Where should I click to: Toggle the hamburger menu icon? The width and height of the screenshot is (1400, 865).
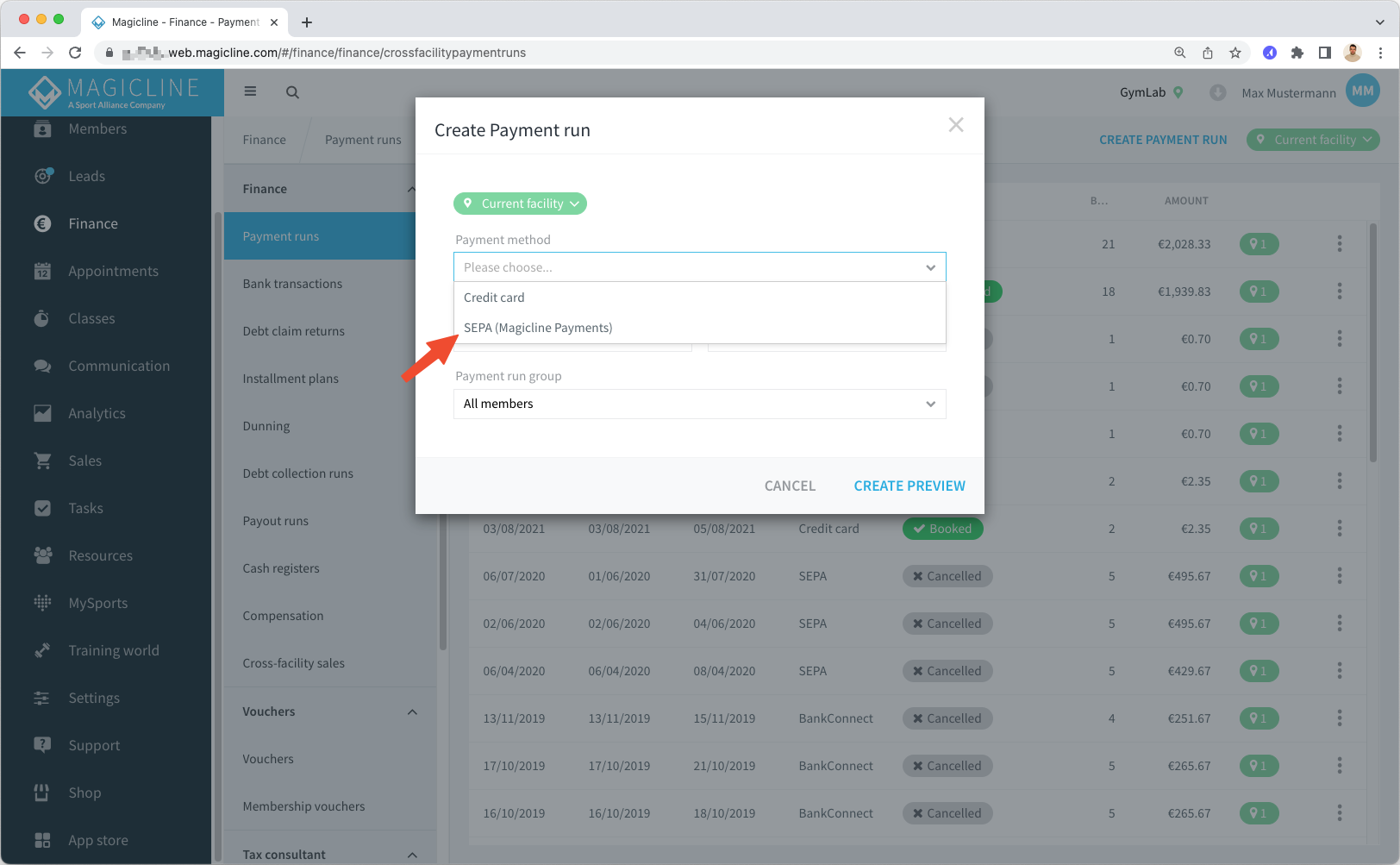click(x=250, y=91)
